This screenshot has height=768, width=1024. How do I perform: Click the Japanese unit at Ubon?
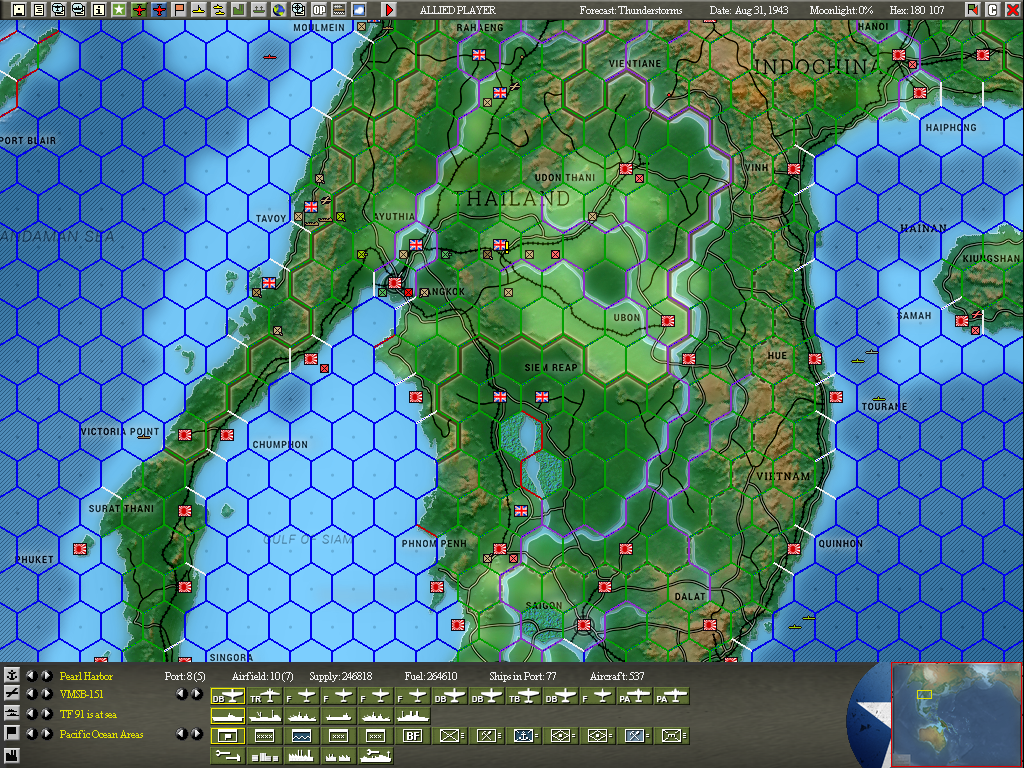click(x=667, y=321)
